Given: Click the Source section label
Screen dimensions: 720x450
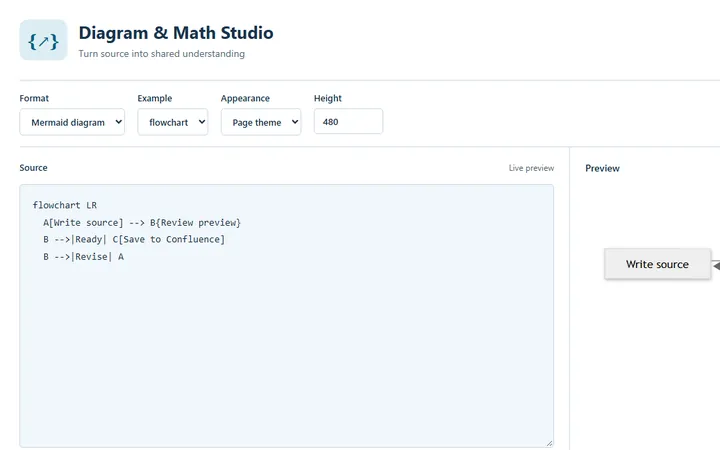Looking at the screenshot, I should (34, 168).
